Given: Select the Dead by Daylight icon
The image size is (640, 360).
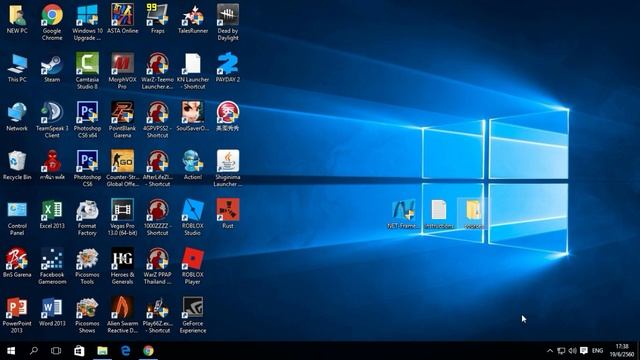Looking at the screenshot, I should [x=228, y=22].
